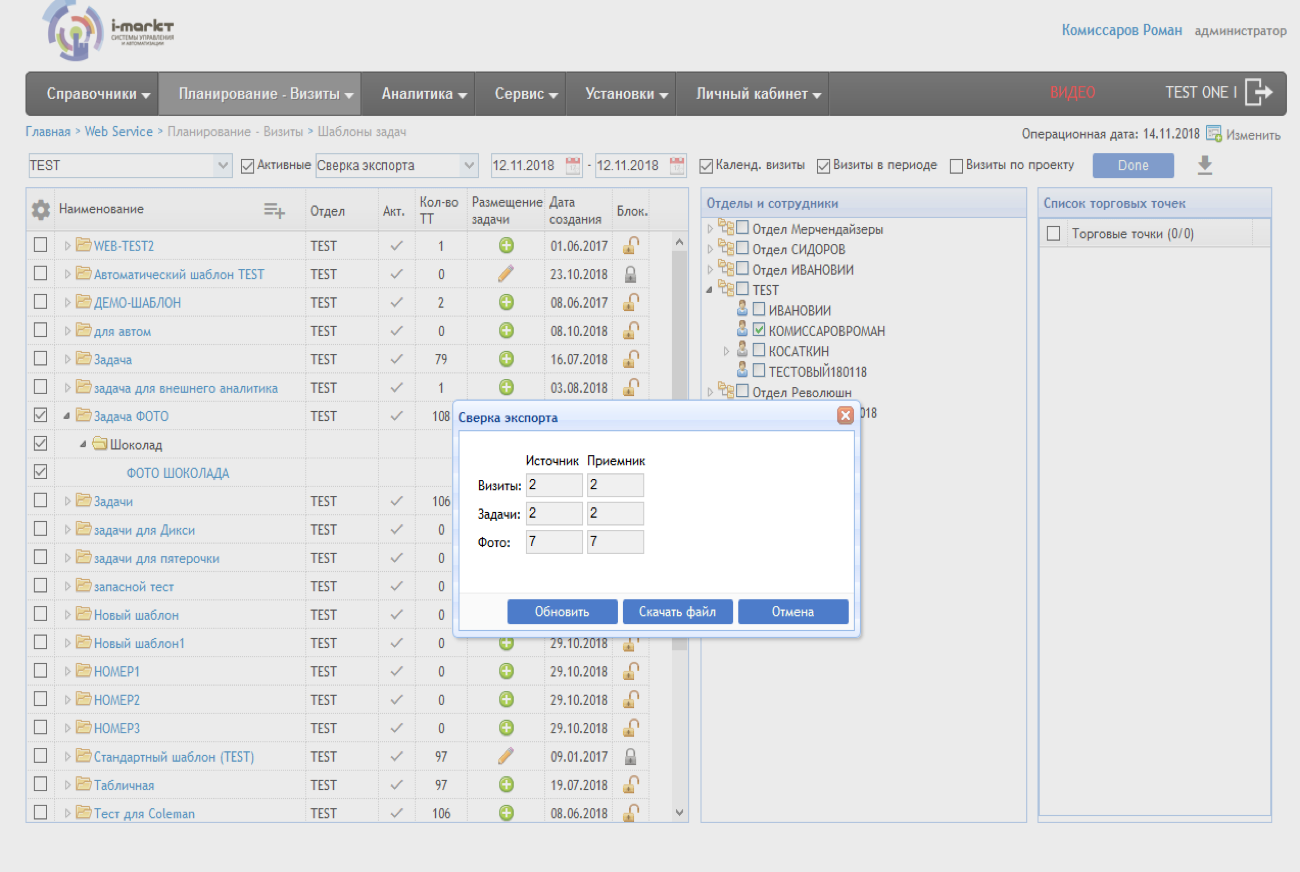This screenshot has height=872, width=1300.
Task: Enable the Визиты по проекту checkbox
Action: click(956, 166)
